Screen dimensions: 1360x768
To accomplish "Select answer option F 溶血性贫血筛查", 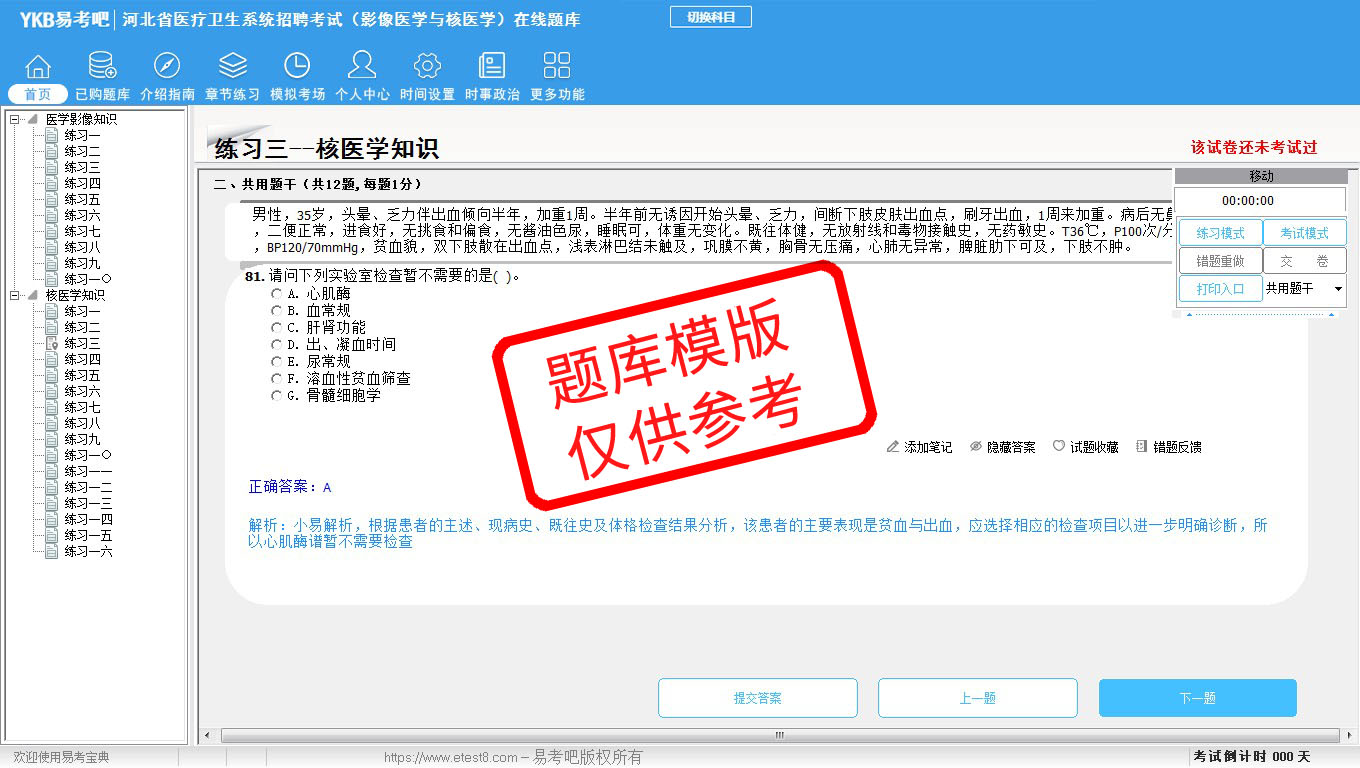I will click(277, 379).
